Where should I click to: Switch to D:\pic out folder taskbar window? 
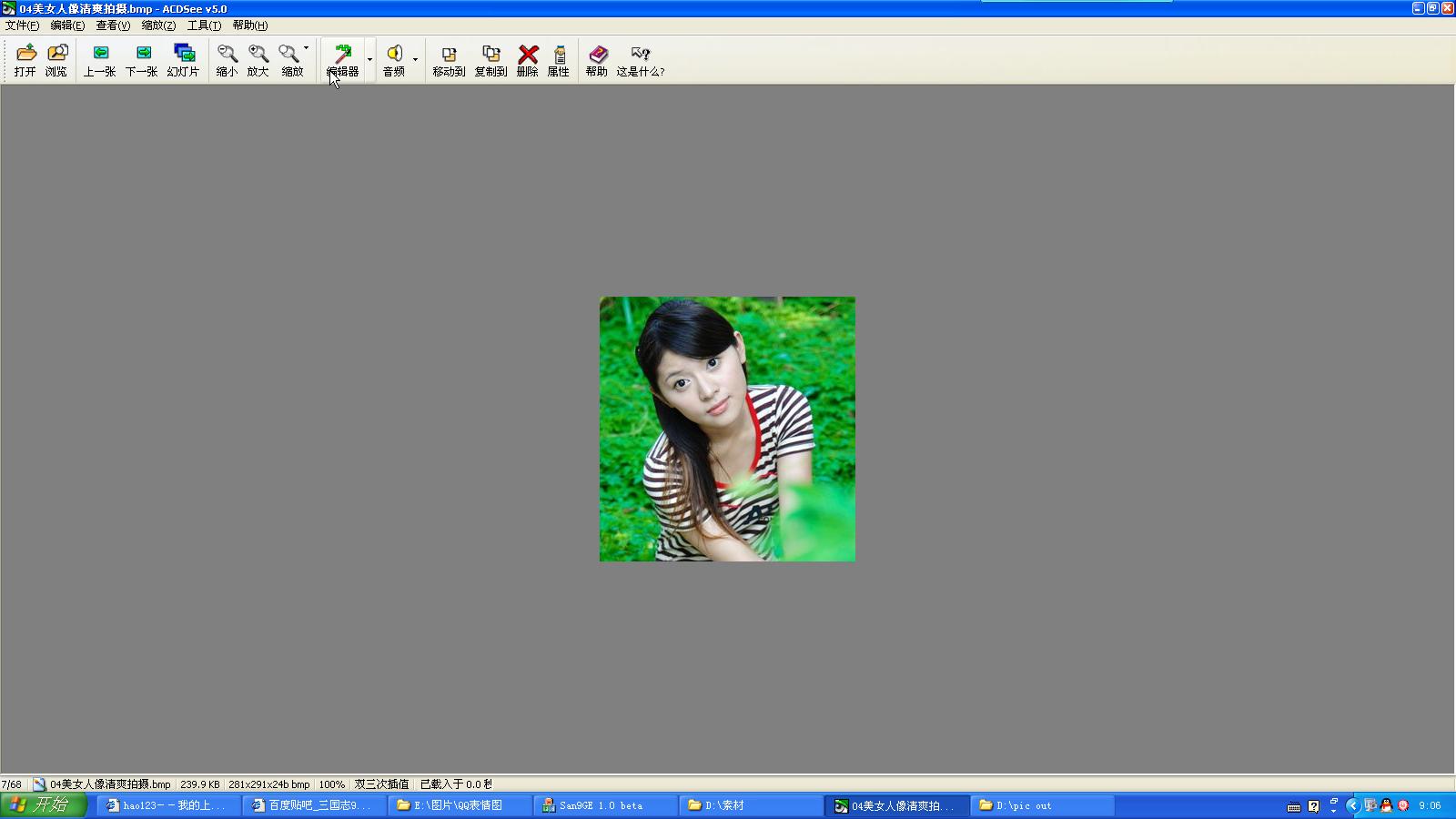(x=1042, y=805)
